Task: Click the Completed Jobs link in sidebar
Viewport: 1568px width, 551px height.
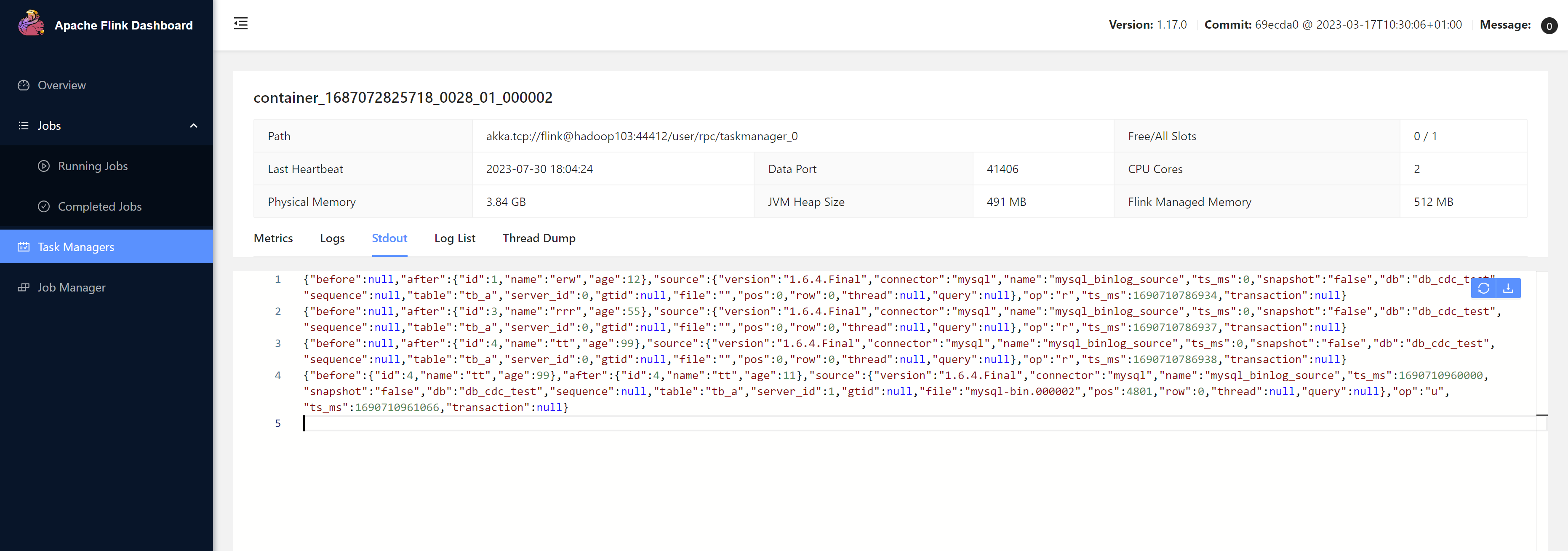Action: pos(101,206)
